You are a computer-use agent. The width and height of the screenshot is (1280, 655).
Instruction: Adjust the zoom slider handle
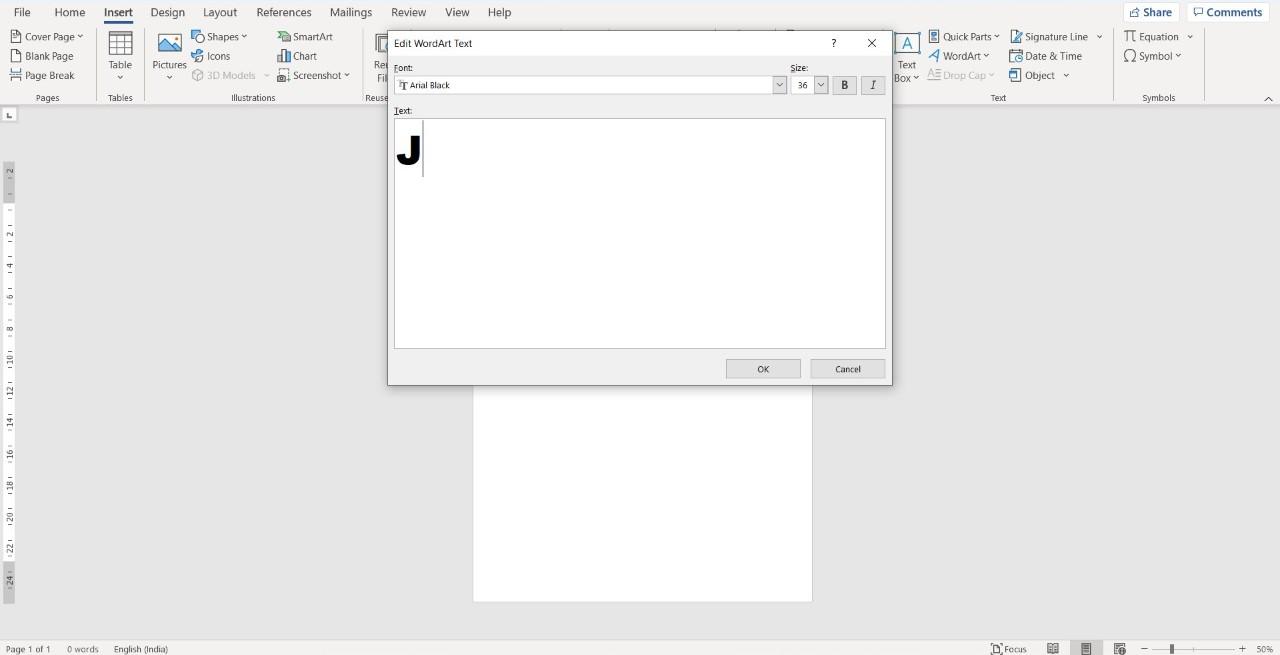(x=1171, y=649)
